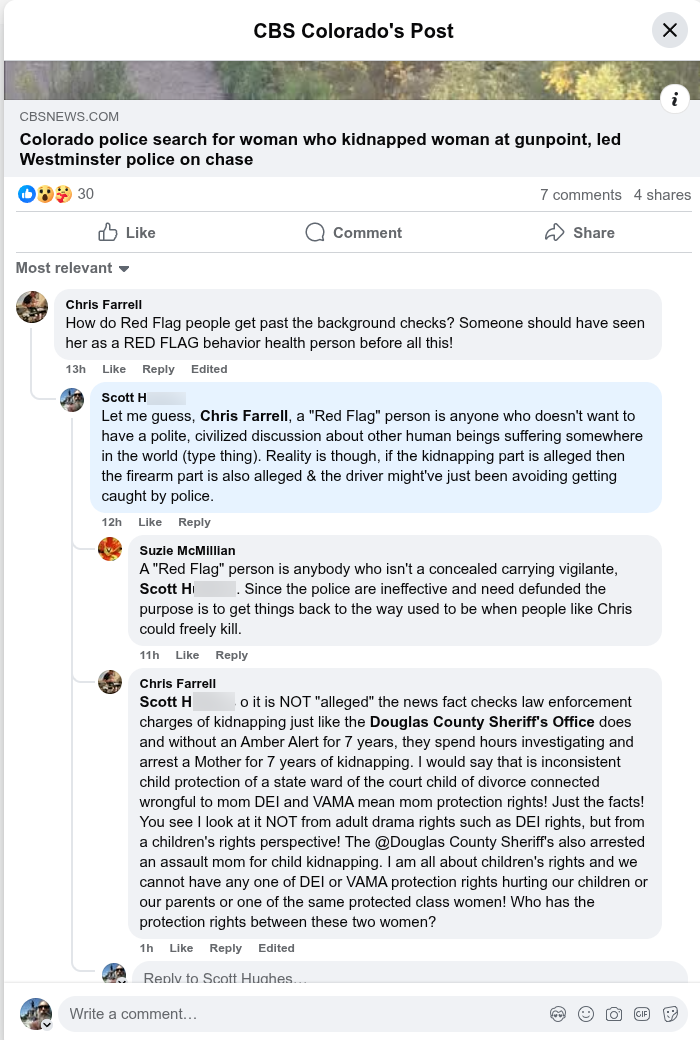The image size is (700, 1040).
Task: Switch commenting profile via avatar arrow
Action: pyautogui.click(x=46, y=1025)
